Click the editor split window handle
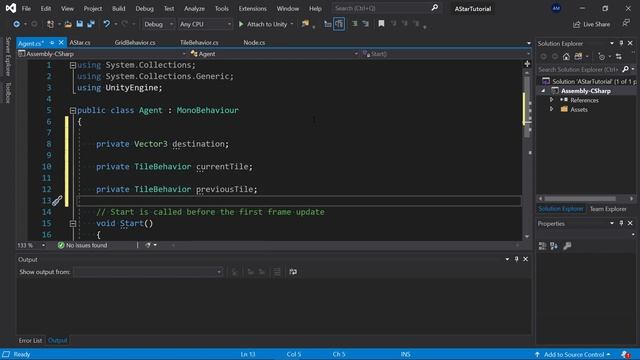This screenshot has height=360, width=640. tap(527, 64)
